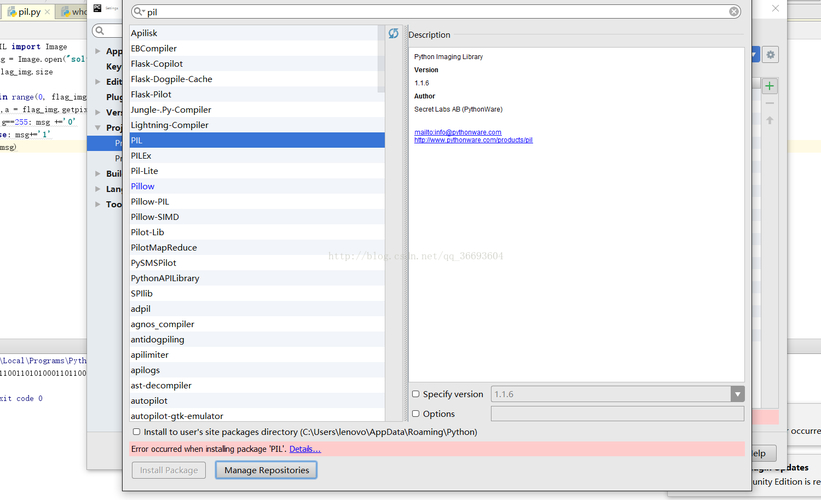821x500 pixels.
Task: Open the error Details link
Action: 305,450
